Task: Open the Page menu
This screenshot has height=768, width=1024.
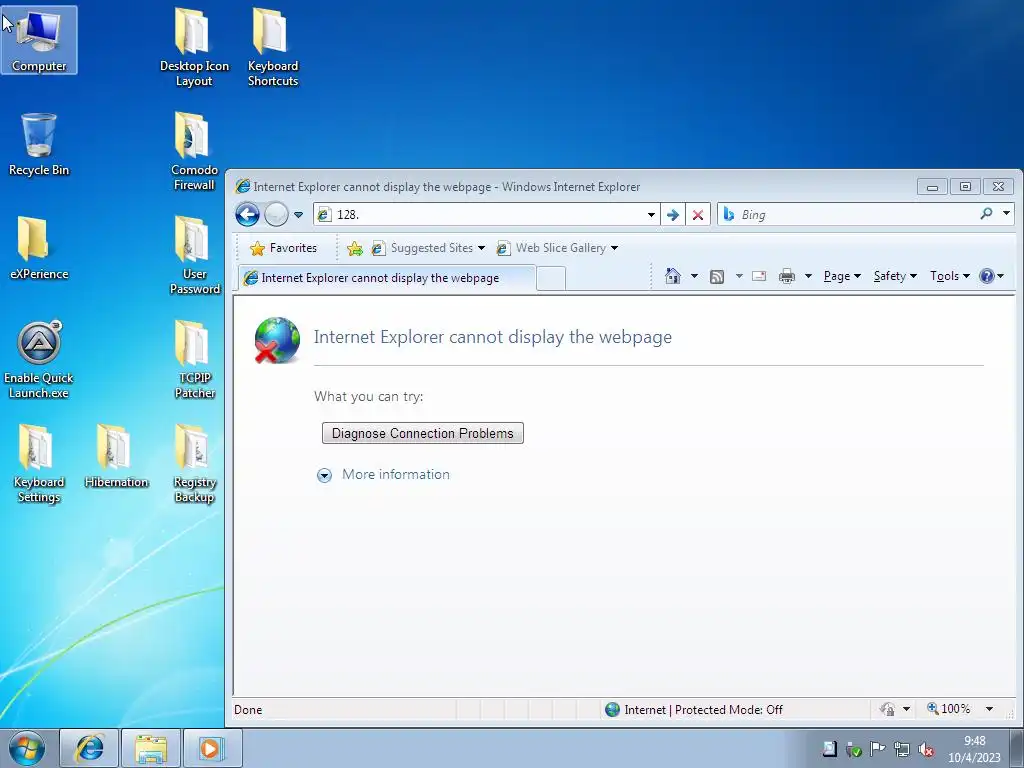Action: (x=842, y=276)
